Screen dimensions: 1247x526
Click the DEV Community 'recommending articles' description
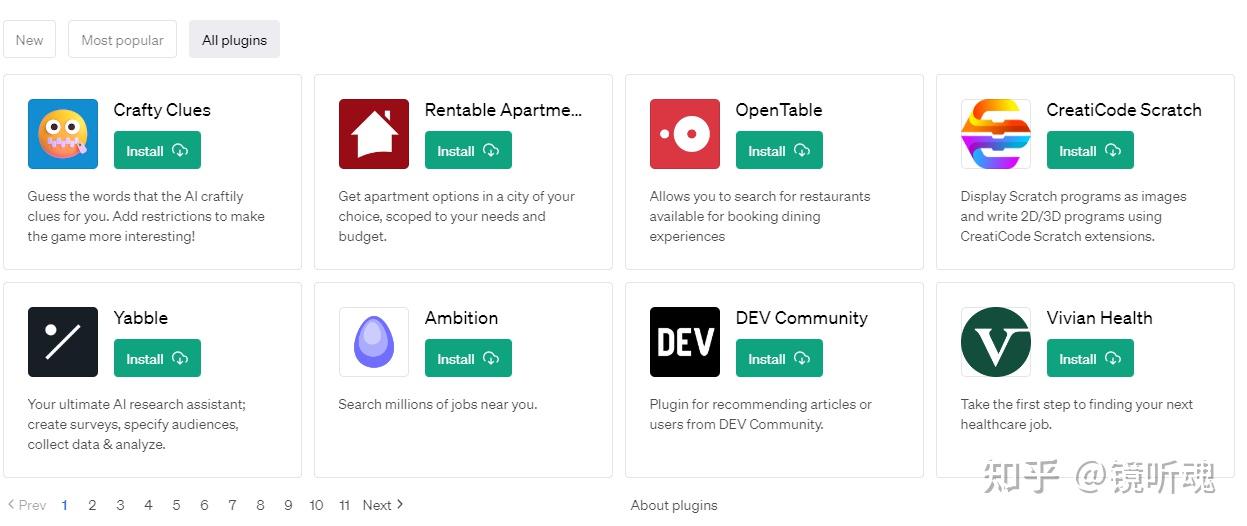point(761,414)
